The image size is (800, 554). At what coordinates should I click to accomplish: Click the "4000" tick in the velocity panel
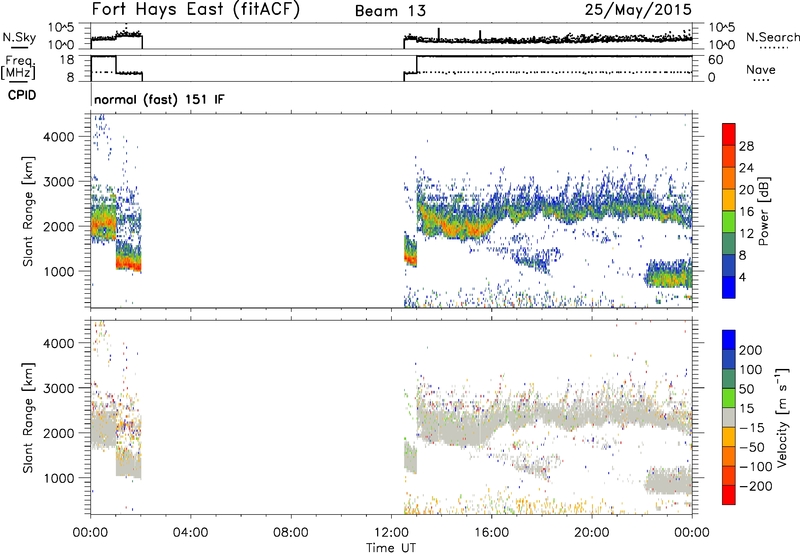[x=58, y=343]
